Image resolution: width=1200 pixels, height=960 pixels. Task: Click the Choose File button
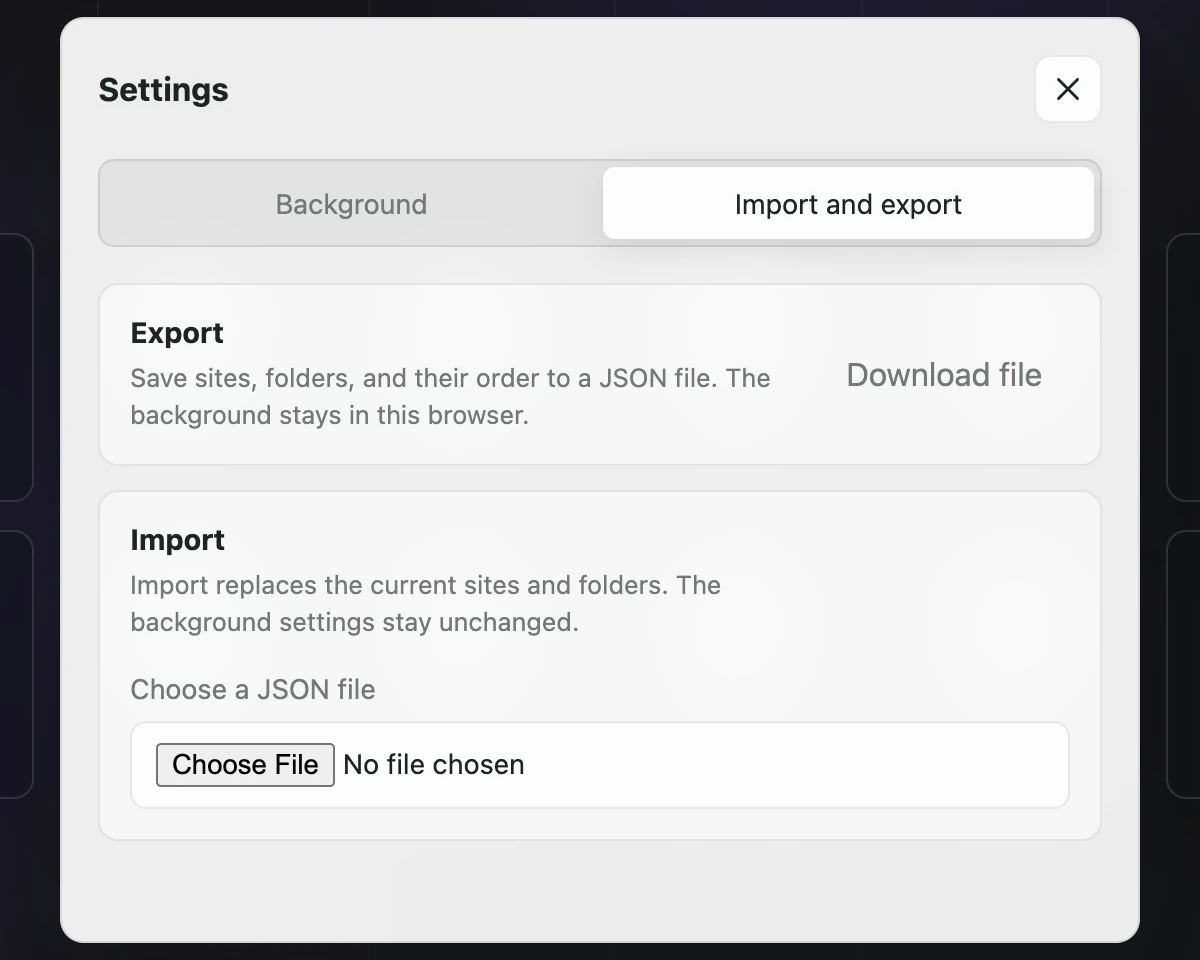point(245,765)
